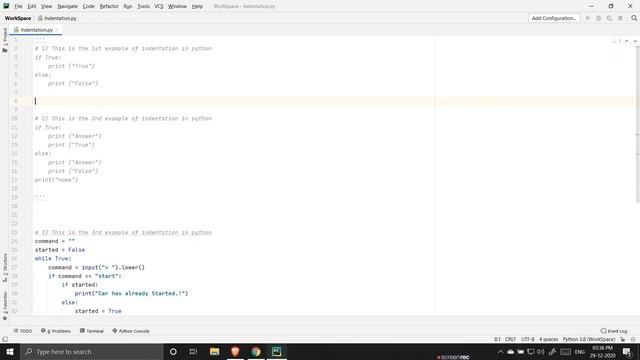Click the WorkSpace breadcrumb in navigation bar
640x360 pixels.
point(18,18)
